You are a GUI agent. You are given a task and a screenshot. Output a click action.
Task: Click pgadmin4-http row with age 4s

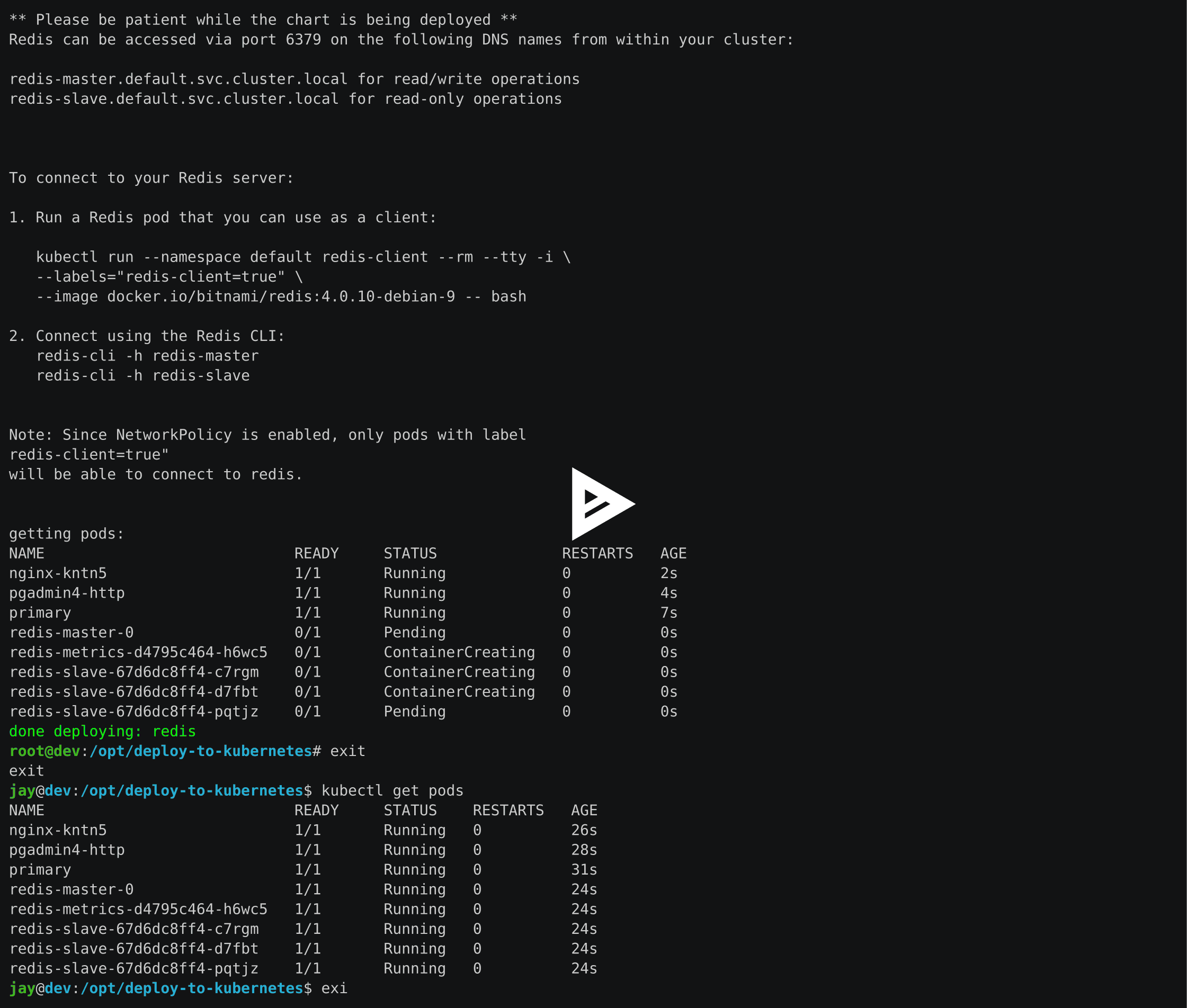point(344,592)
